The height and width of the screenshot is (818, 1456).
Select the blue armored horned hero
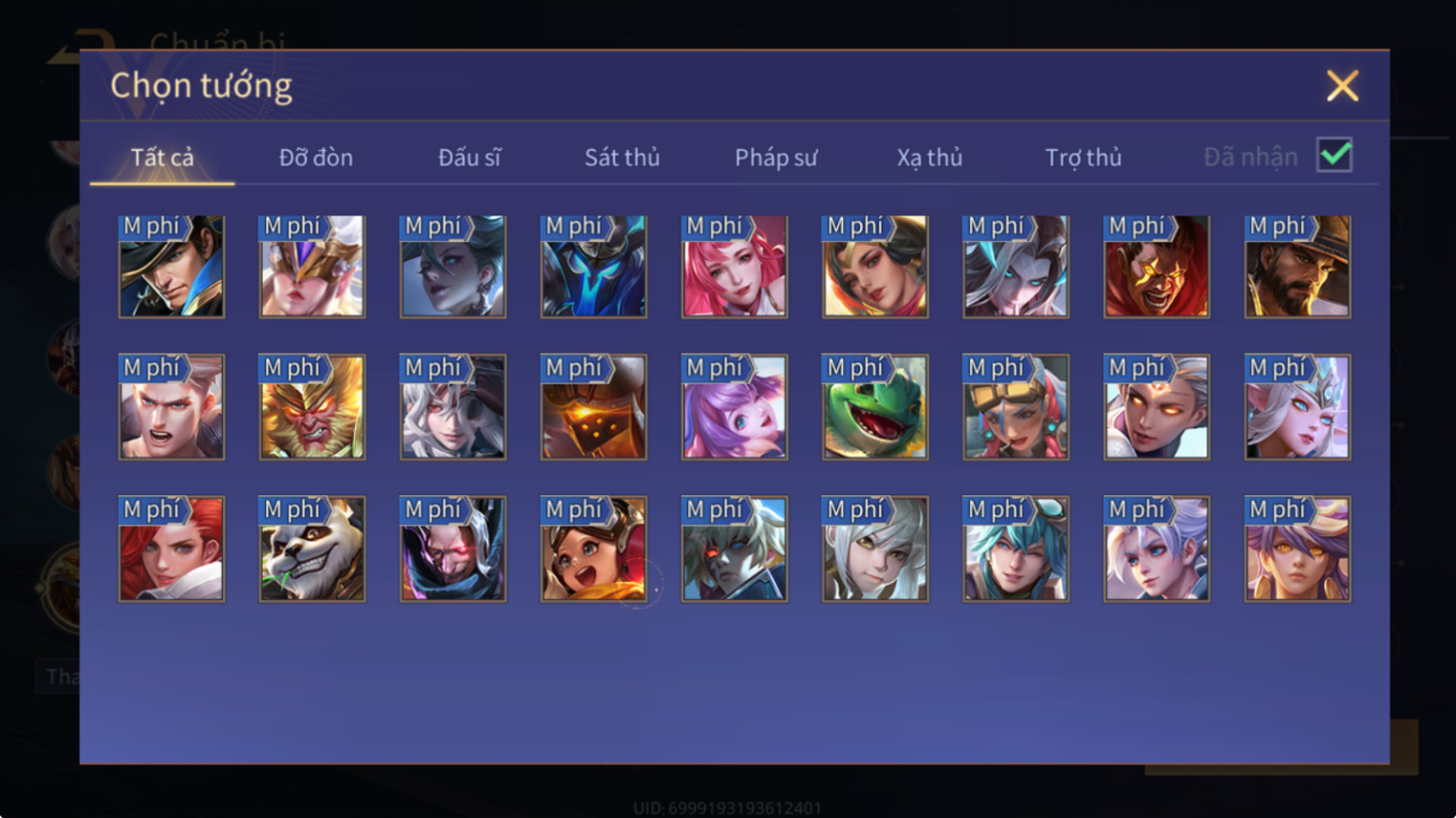[594, 266]
